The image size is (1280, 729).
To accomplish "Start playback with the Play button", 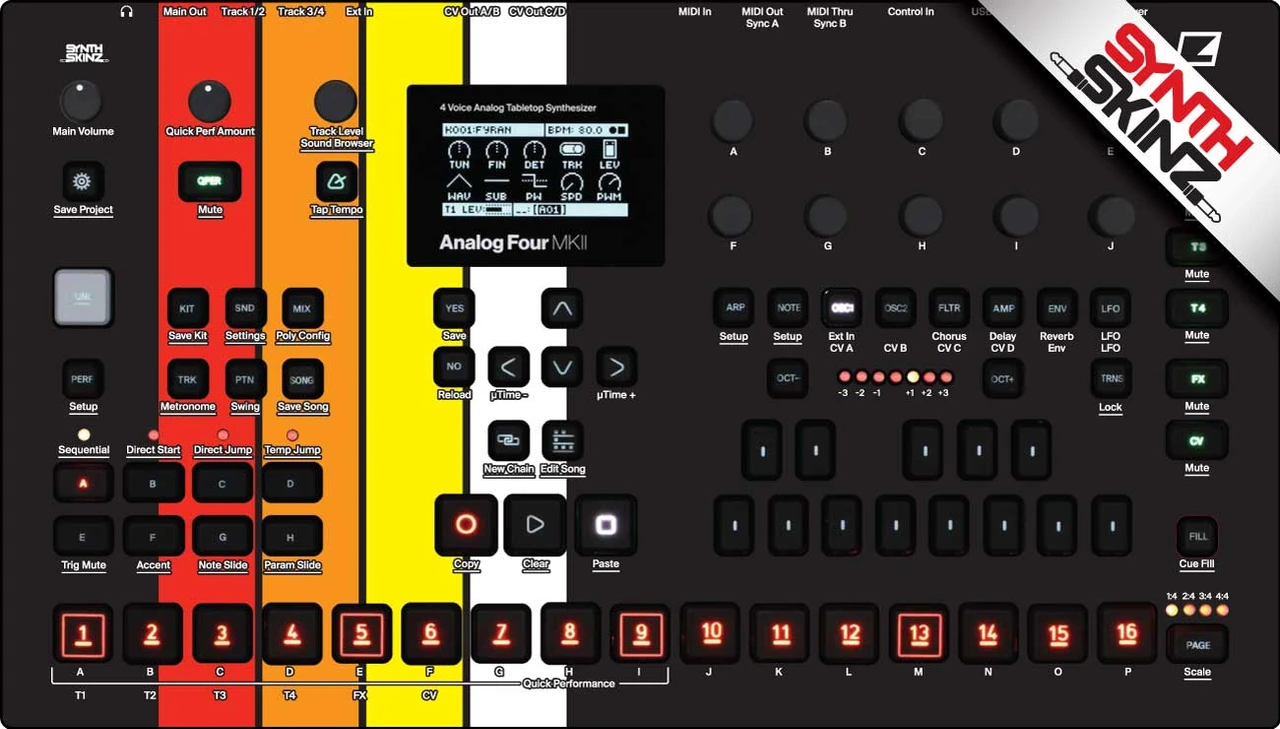I will pyautogui.click(x=535, y=525).
